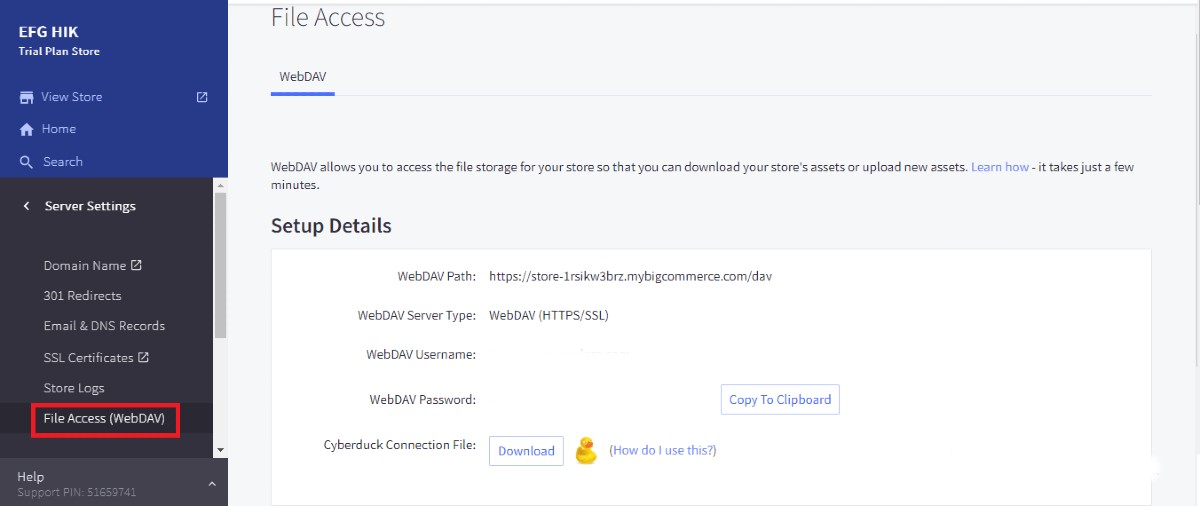Click SSL Certificates external link icon

pyautogui.click(x=143, y=357)
